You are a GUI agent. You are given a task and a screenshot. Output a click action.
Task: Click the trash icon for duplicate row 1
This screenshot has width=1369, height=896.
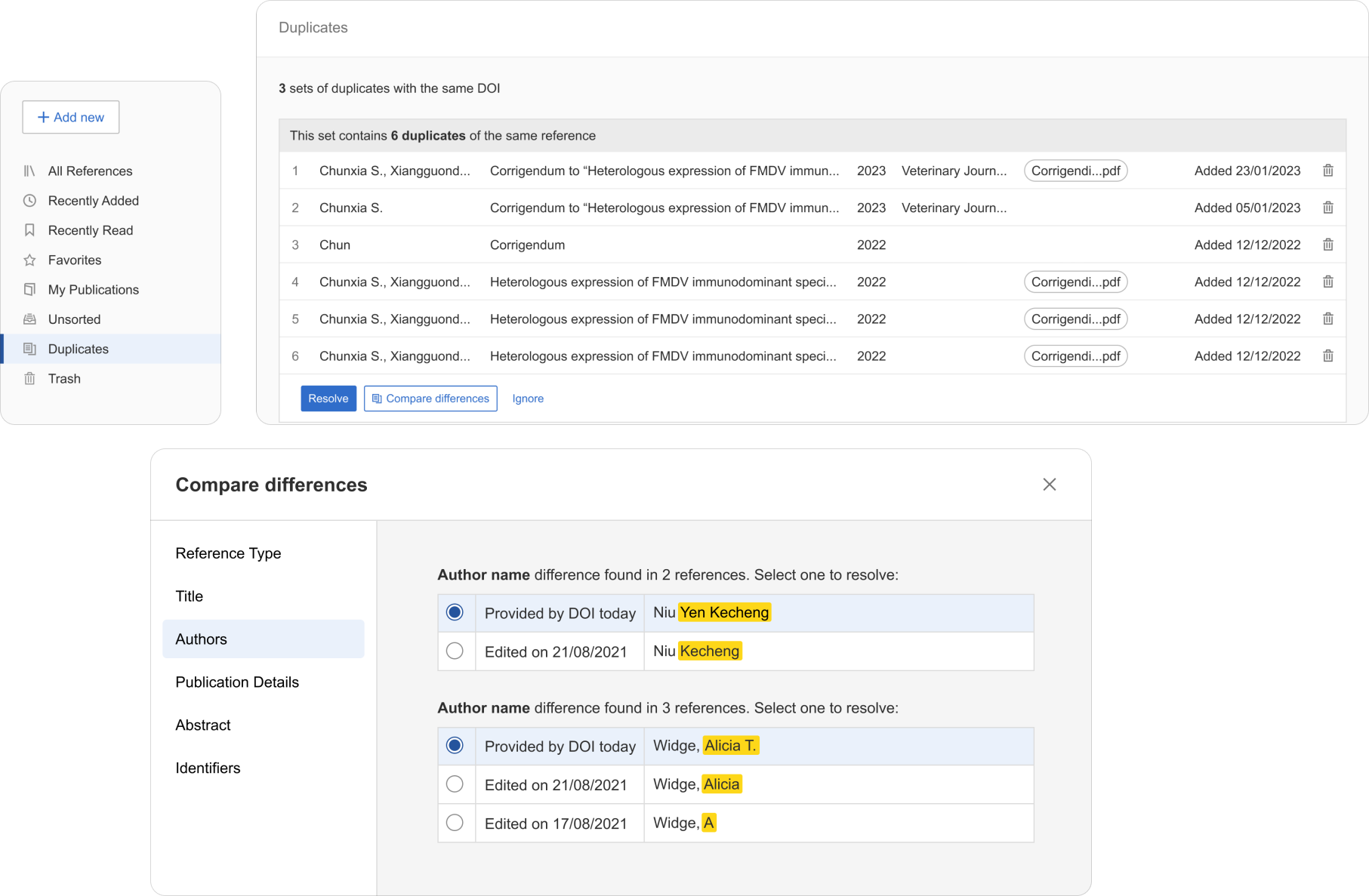1327,171
